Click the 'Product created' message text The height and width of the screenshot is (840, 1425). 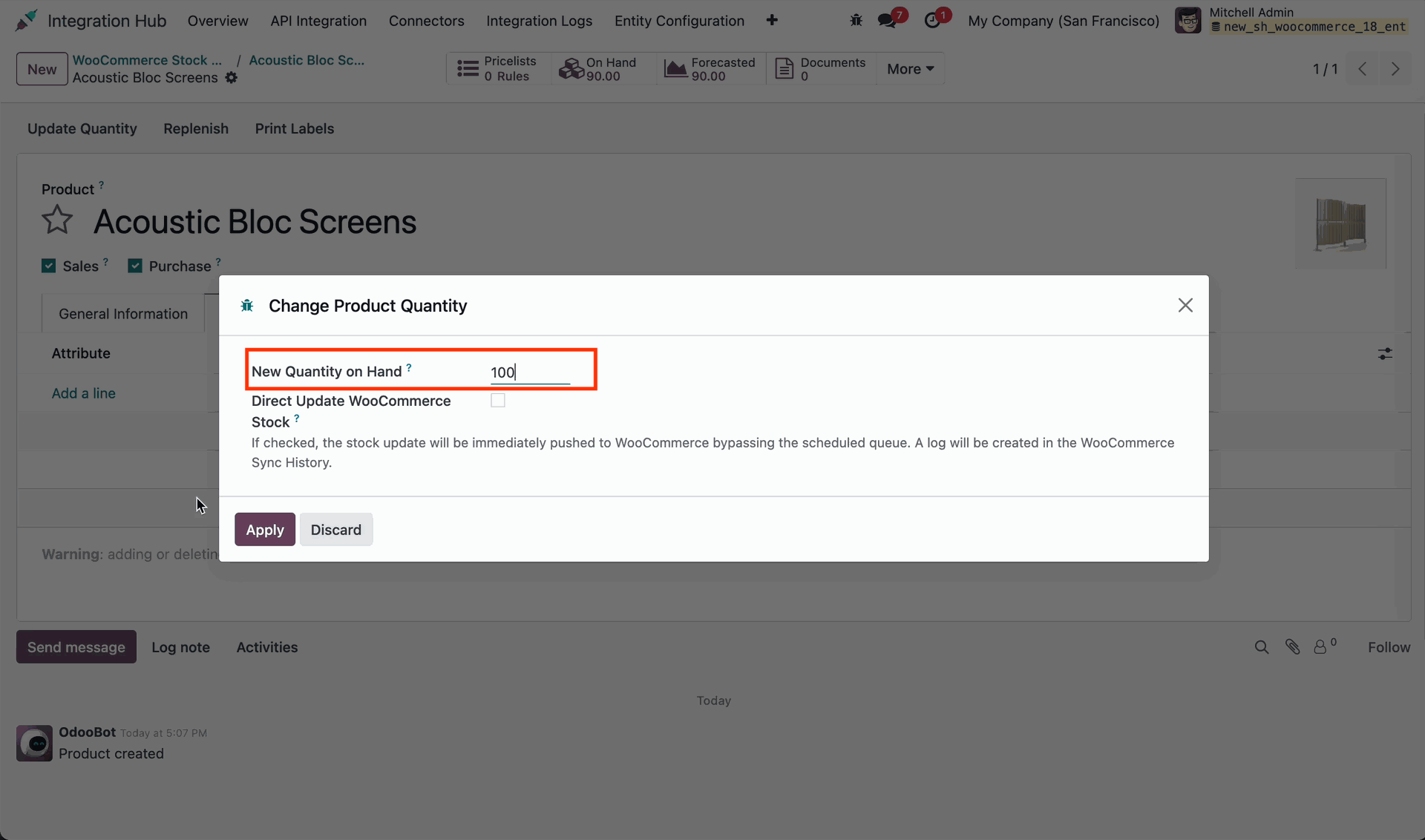pos(111,753)
